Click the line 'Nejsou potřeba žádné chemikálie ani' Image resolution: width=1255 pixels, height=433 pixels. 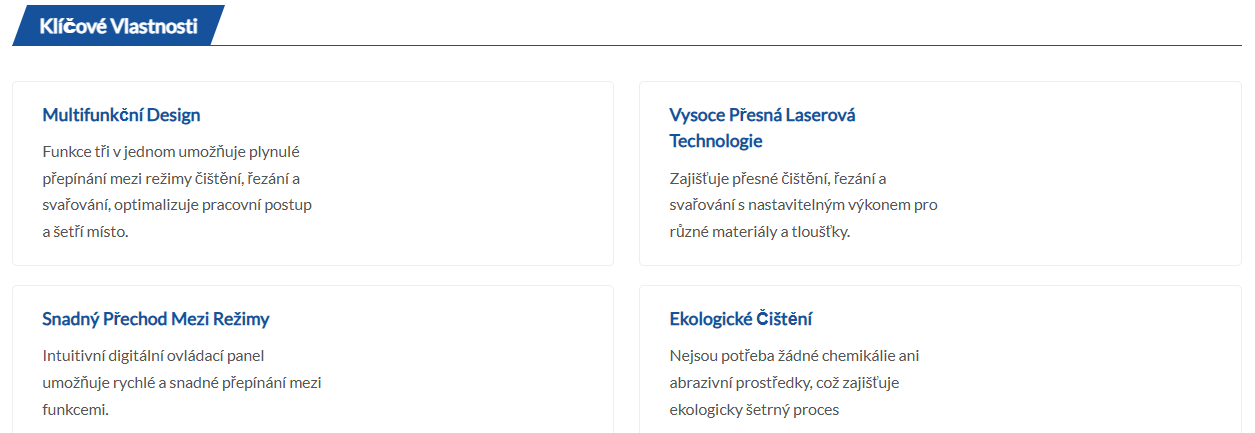794,356
